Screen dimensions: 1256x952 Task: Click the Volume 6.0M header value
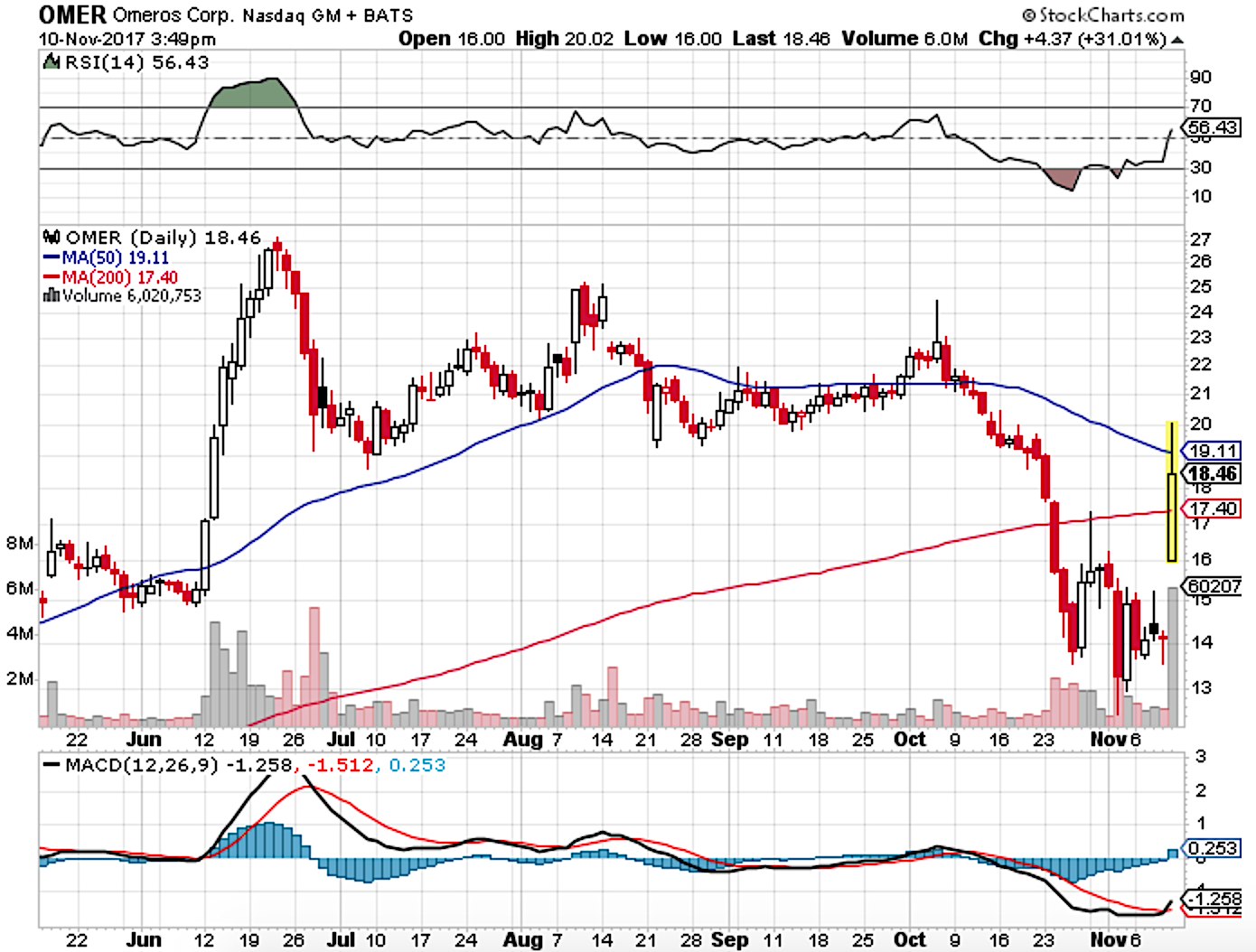click(905, 39)
